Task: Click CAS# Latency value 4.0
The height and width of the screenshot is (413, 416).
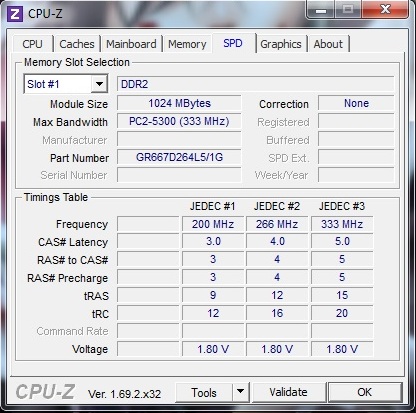Action: (277, 241)
